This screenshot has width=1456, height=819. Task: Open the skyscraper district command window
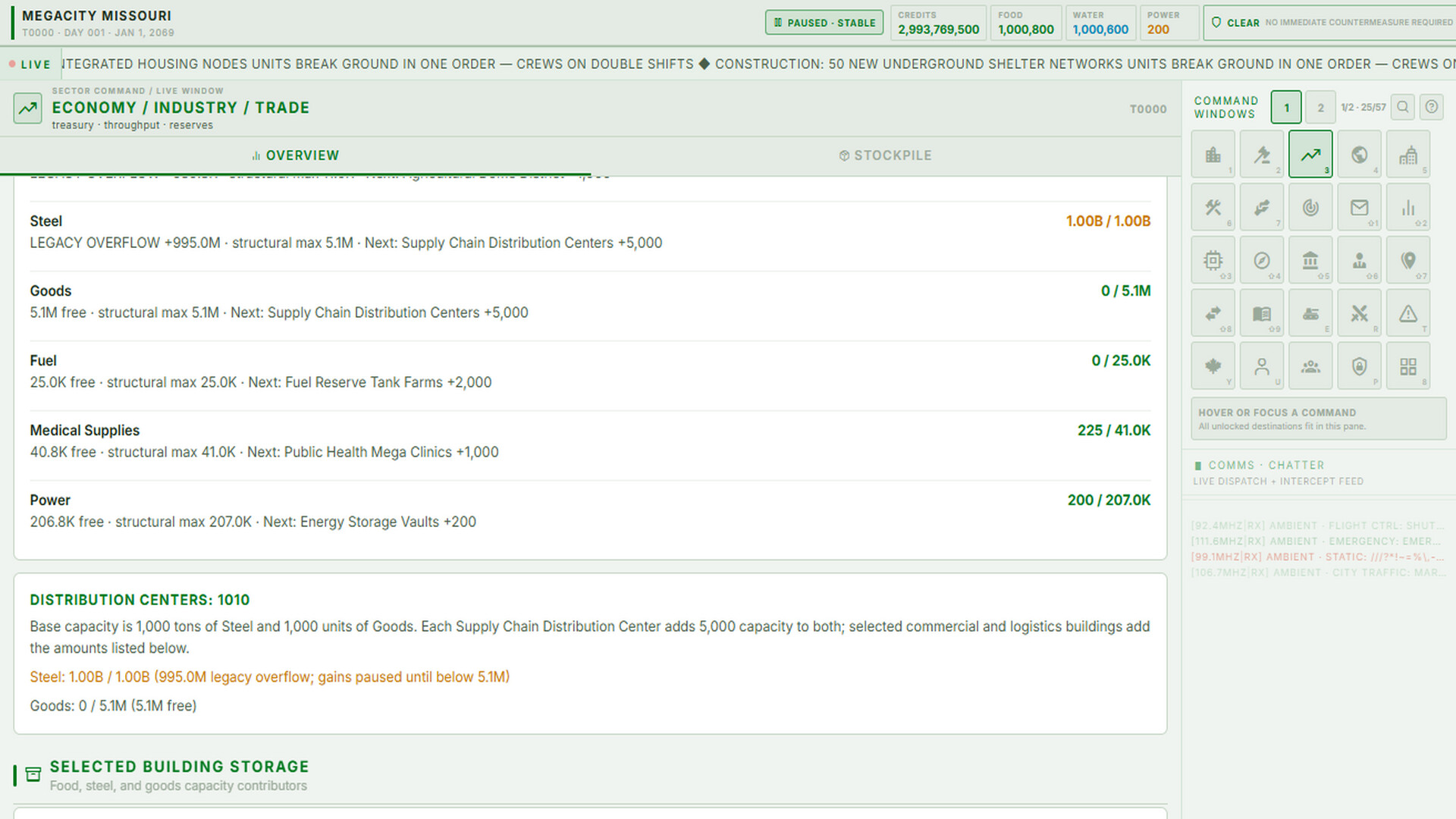pyautogui.click(x=1407, y=154)
